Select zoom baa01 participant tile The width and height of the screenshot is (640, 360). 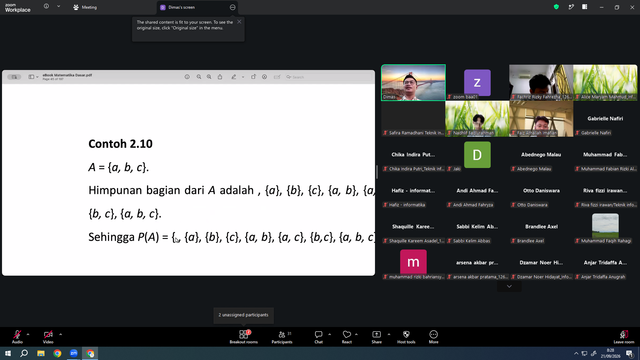coord(477,82)
